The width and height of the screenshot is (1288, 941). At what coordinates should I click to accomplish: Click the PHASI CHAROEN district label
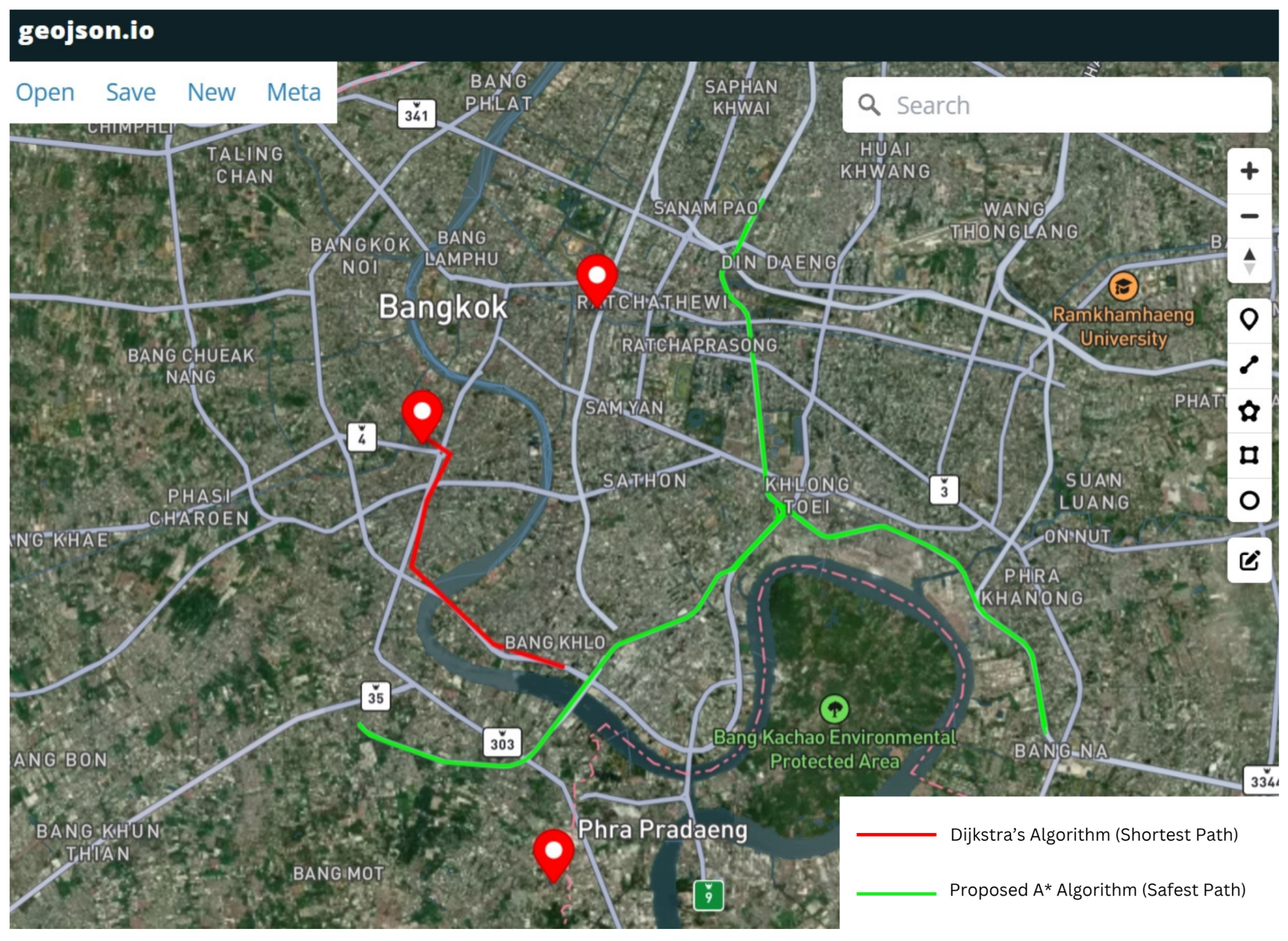[199, 508]
